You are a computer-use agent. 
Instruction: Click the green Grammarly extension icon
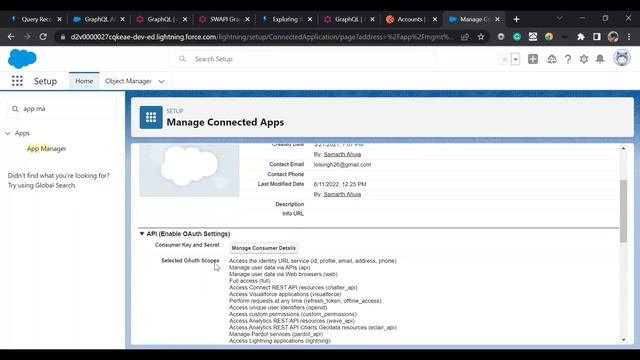pos(517,37)
